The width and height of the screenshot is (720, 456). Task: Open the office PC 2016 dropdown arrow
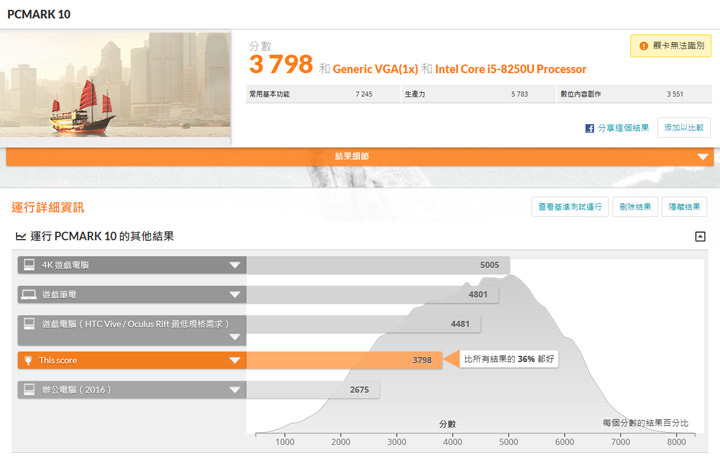(x=234, y=390)
